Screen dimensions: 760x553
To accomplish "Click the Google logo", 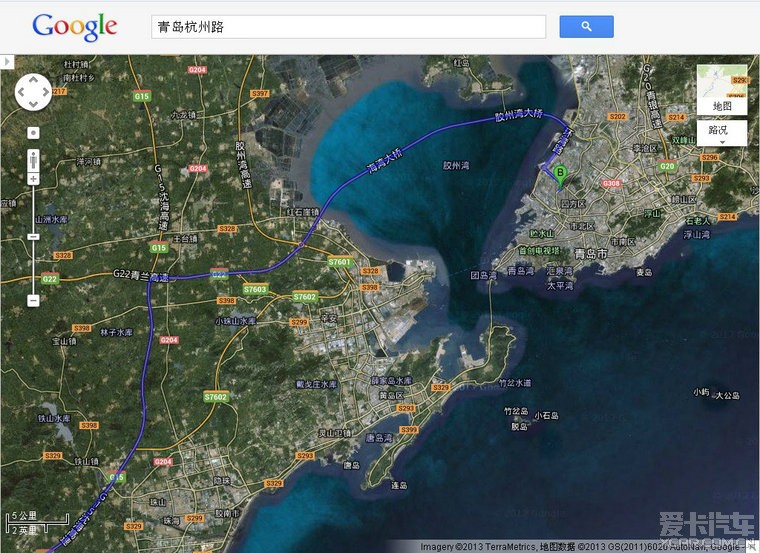I will (x=75, y=27).
